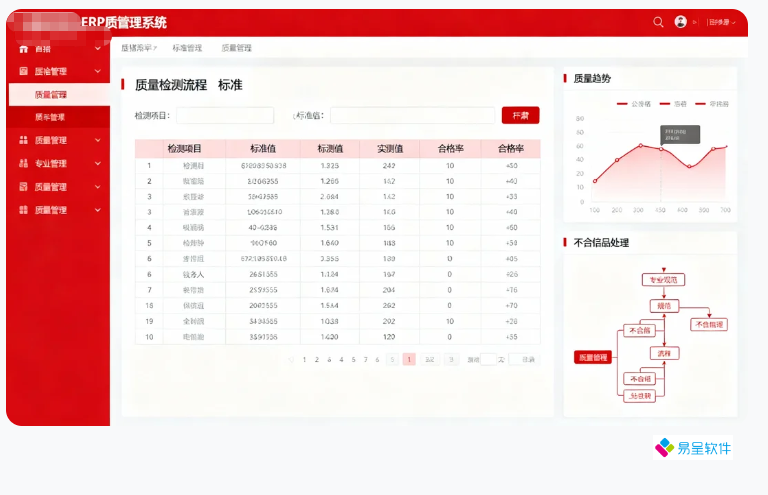
Task: Click the table cell reading 242
Action: pyautogui.click(x=389, y=166)
